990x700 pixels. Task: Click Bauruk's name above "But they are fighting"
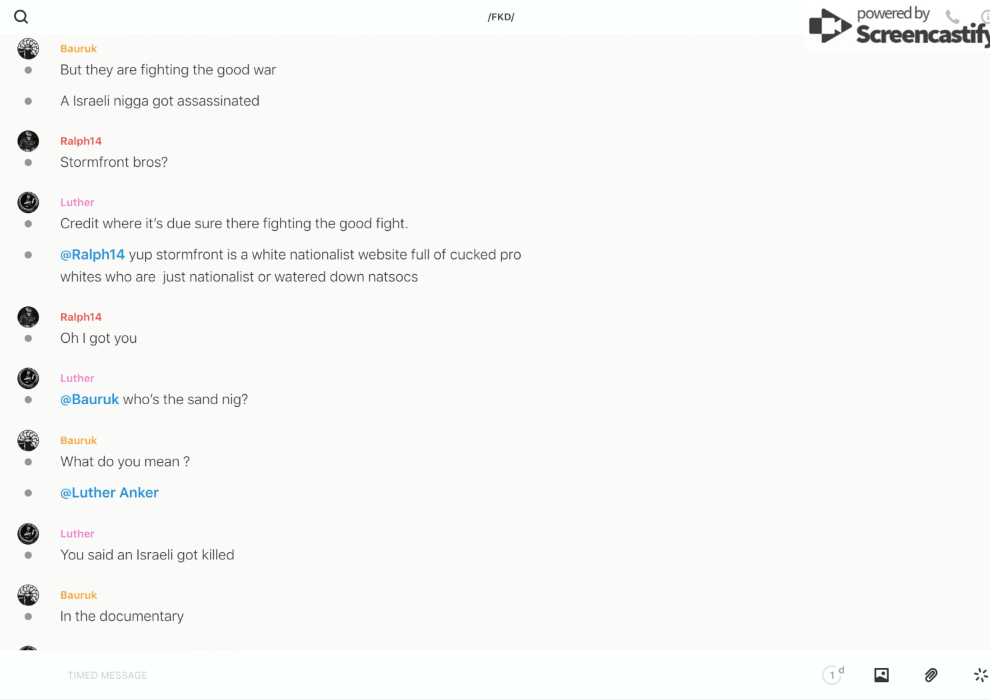(78, 48)
